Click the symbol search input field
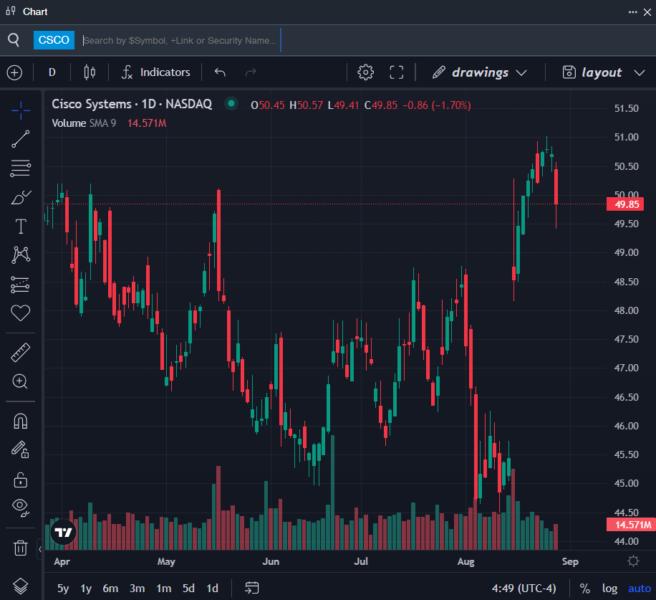The image size is (656, 600). (x=180, y=41)
